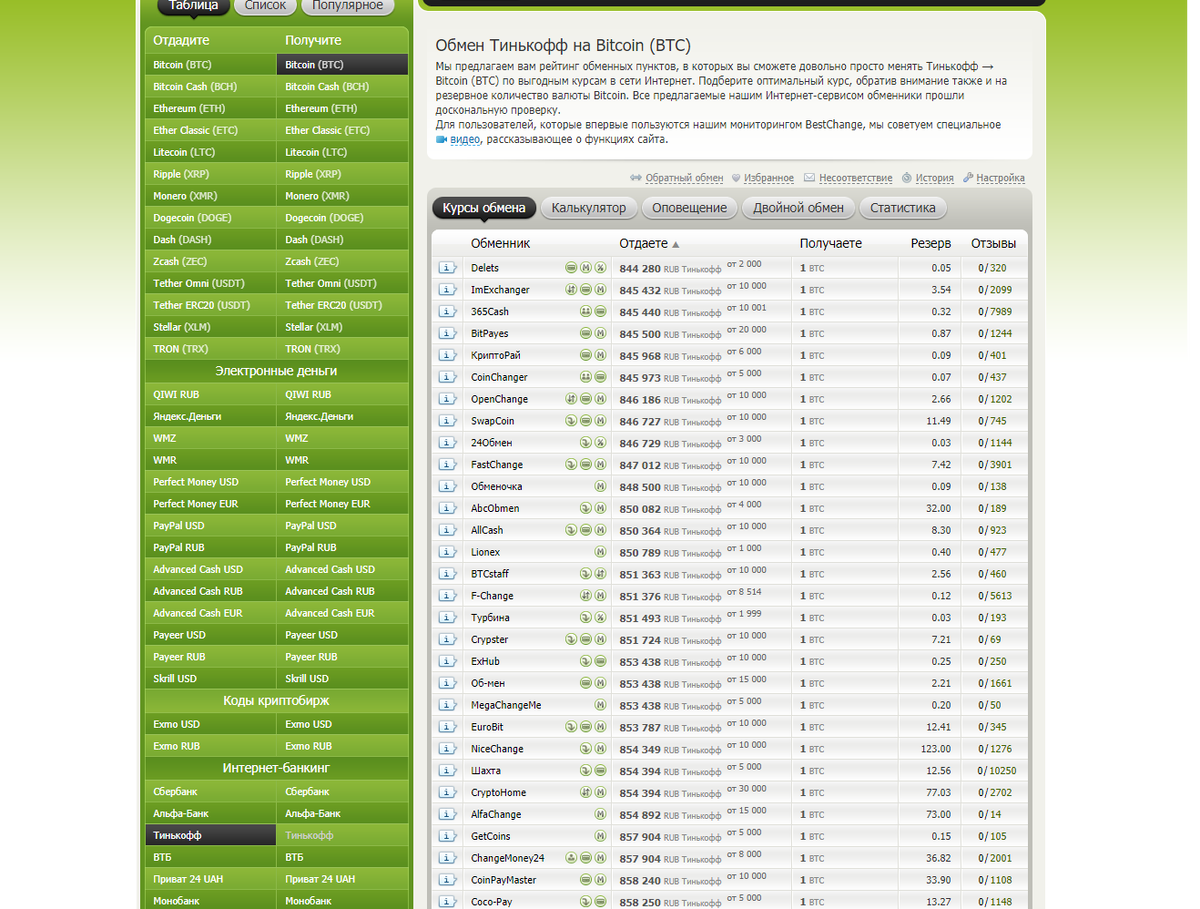Select ВТБ in Отдадите column
This screenshot has height=909, width=1200.
click(x=211, y=857)
